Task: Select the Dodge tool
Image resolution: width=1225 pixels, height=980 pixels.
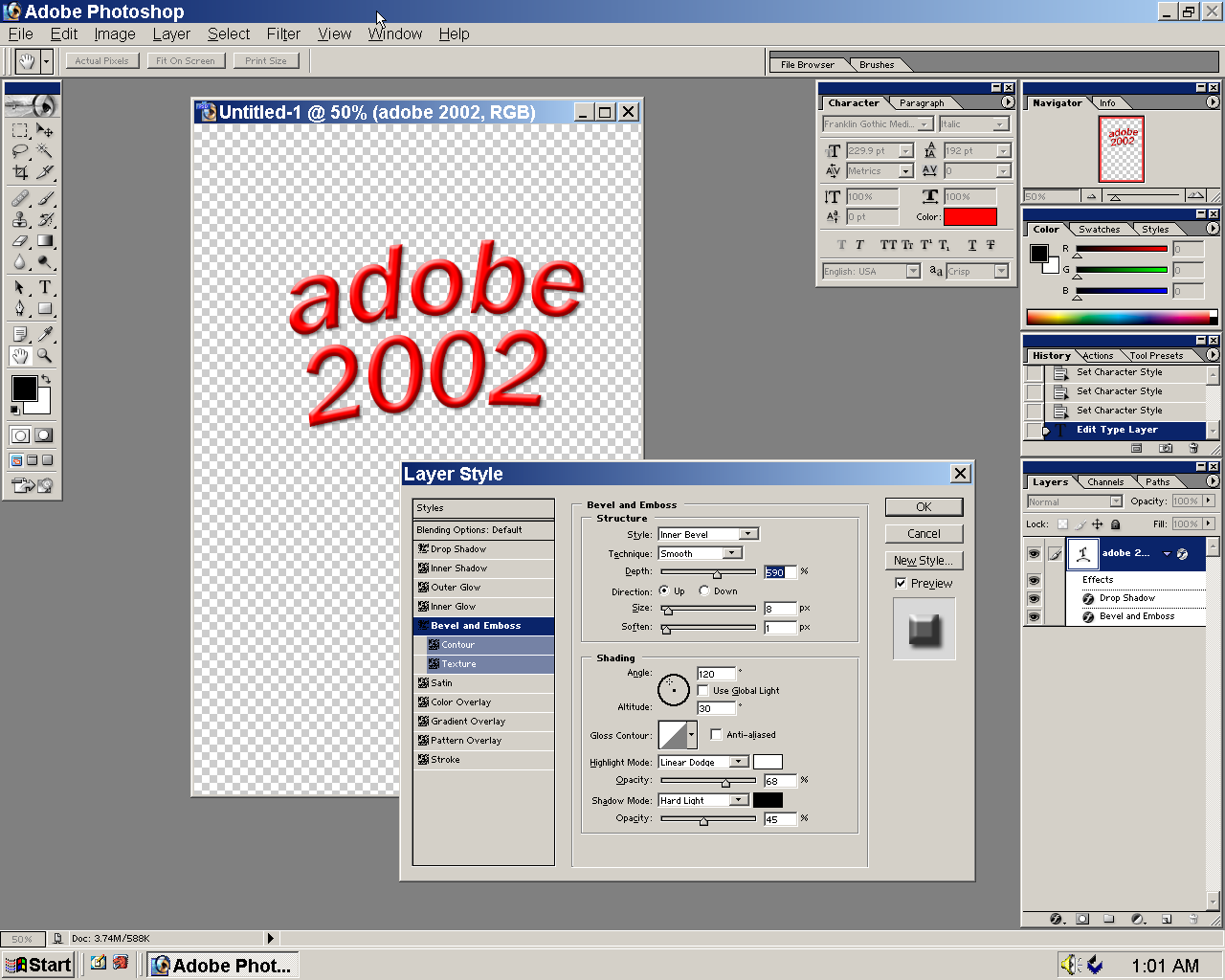Action: [x=45, y=261]
